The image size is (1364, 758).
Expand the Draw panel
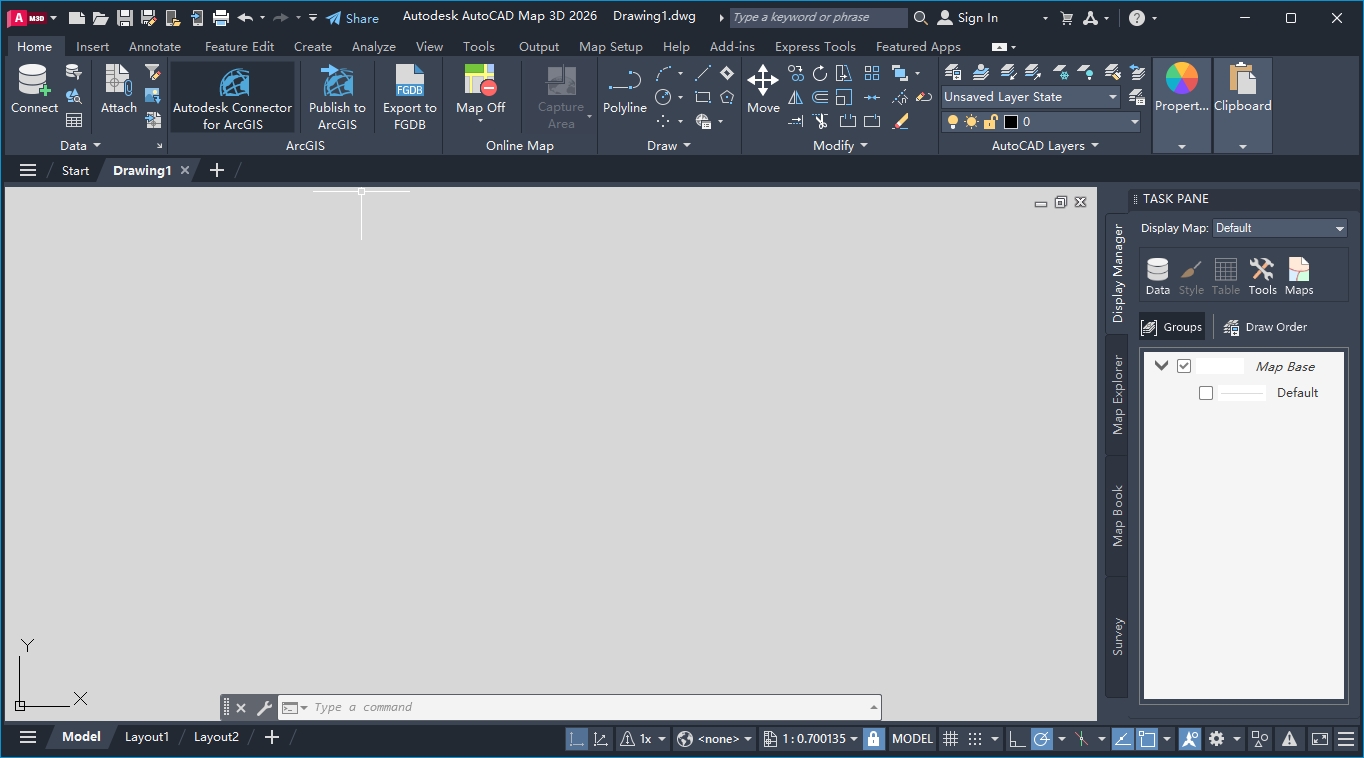click(669, 146)
